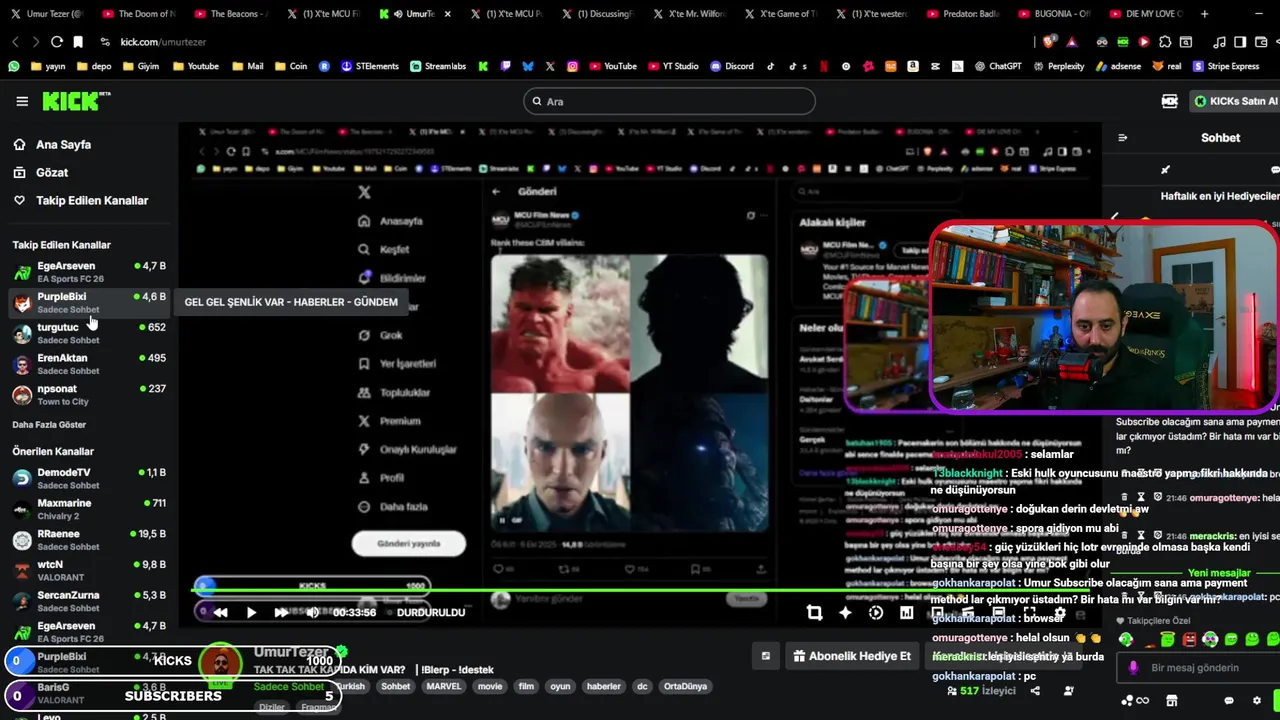The width and height of the screenshot is (1280, 720).
Task: Open the Coin bookmarks folder
Action: 290,66
